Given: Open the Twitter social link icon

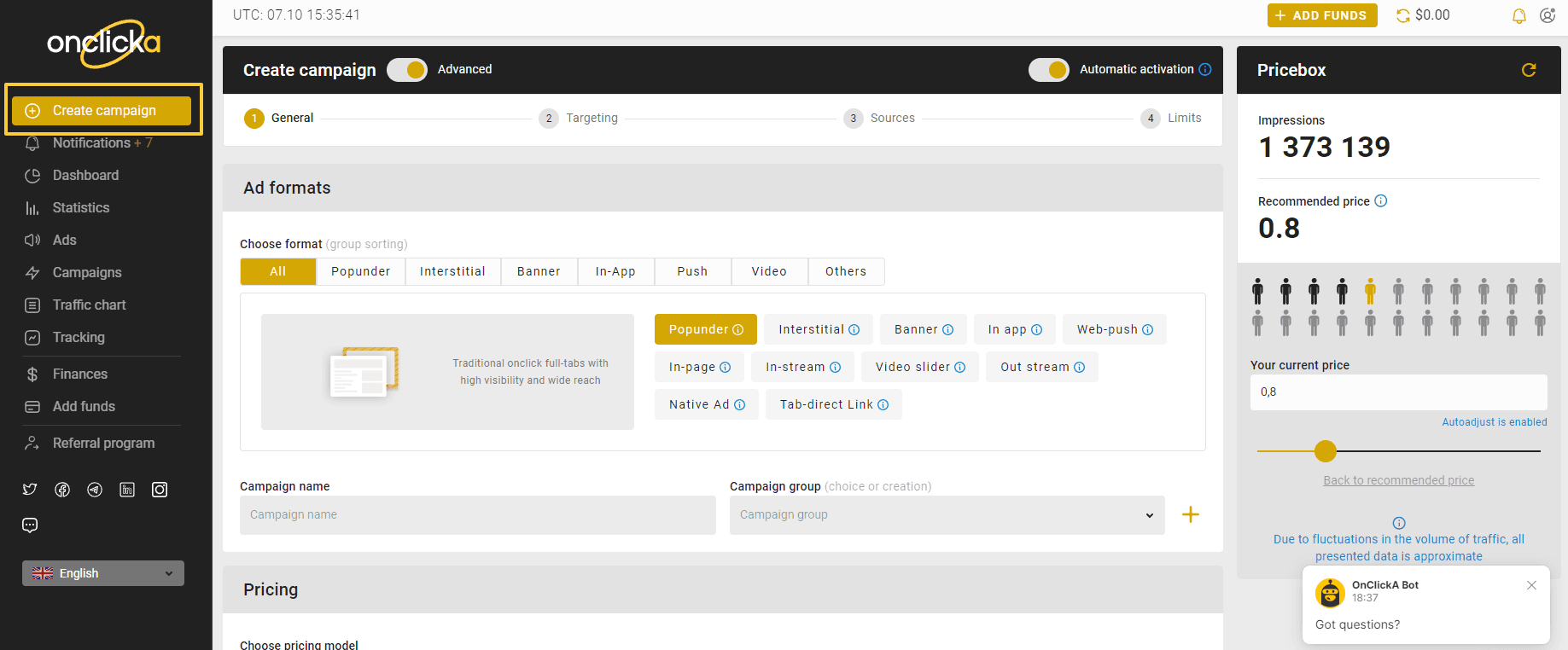Looking at the screenshot, I should click(30, 490).
